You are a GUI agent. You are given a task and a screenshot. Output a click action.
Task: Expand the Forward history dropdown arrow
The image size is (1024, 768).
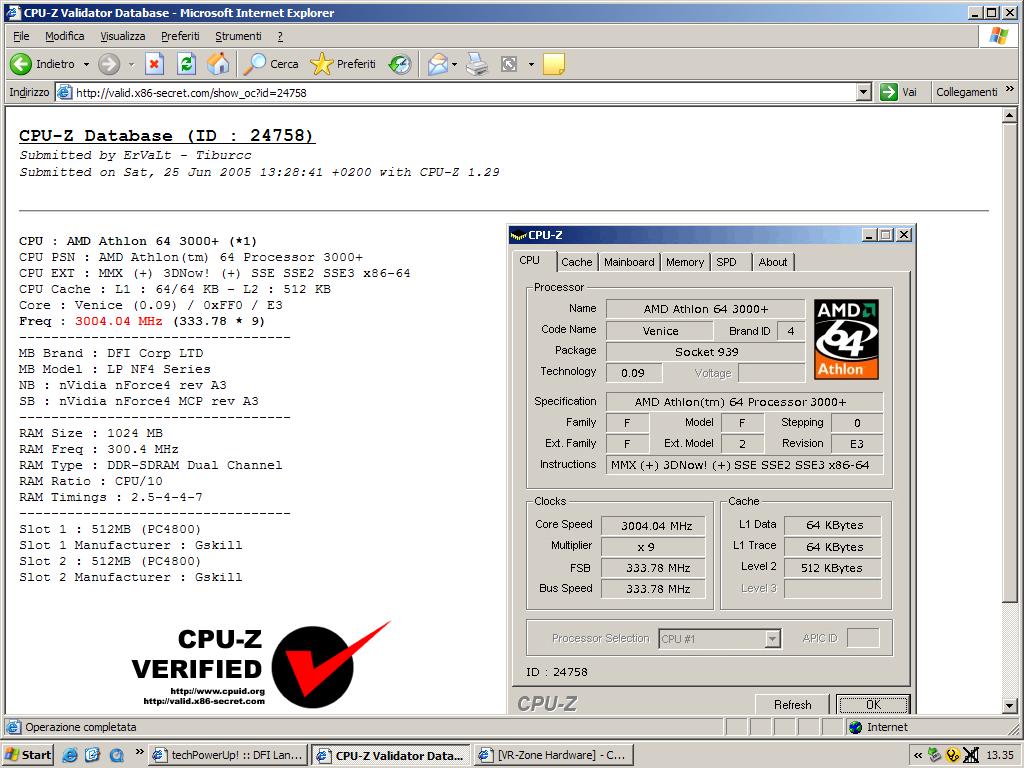tap(131, 65)
